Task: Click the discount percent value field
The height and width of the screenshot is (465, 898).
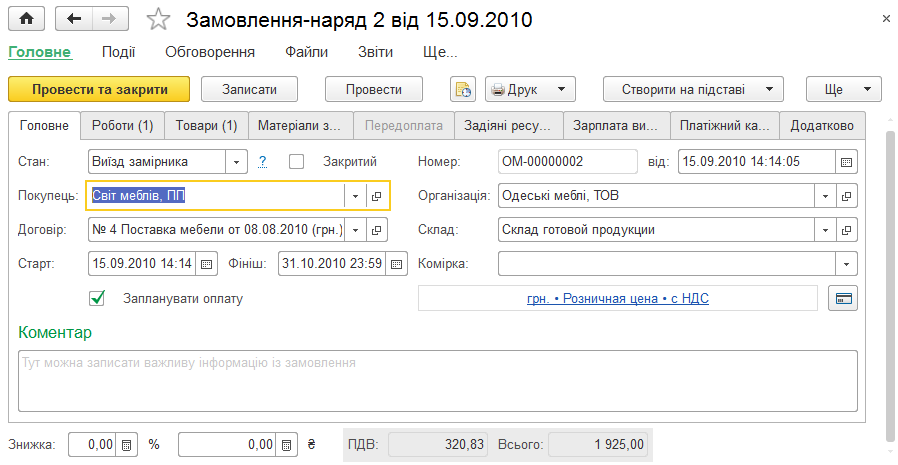Action: [x=93, y=444]
